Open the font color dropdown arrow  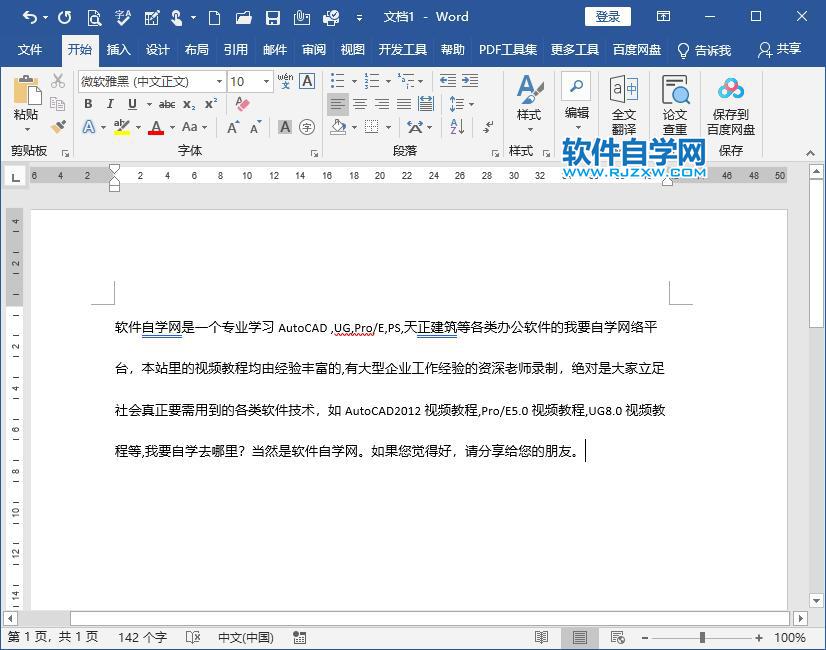(171, 127)
